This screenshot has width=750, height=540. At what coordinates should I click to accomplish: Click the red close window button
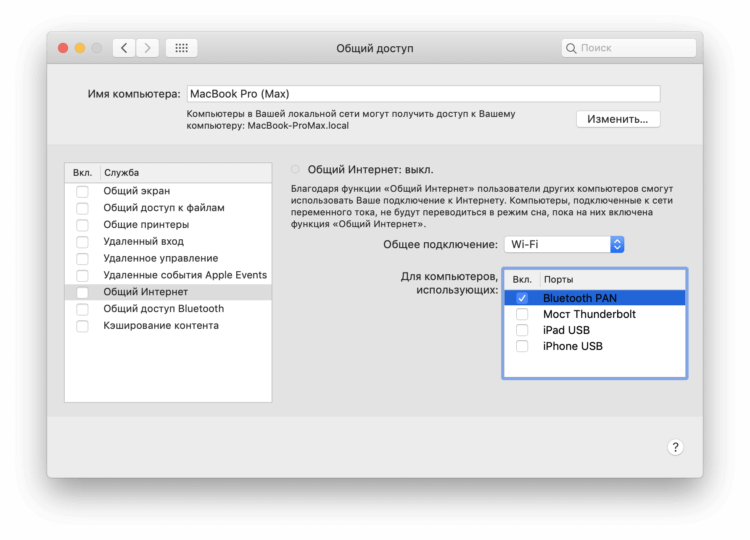pyautogui.click(x=63, y=48)
